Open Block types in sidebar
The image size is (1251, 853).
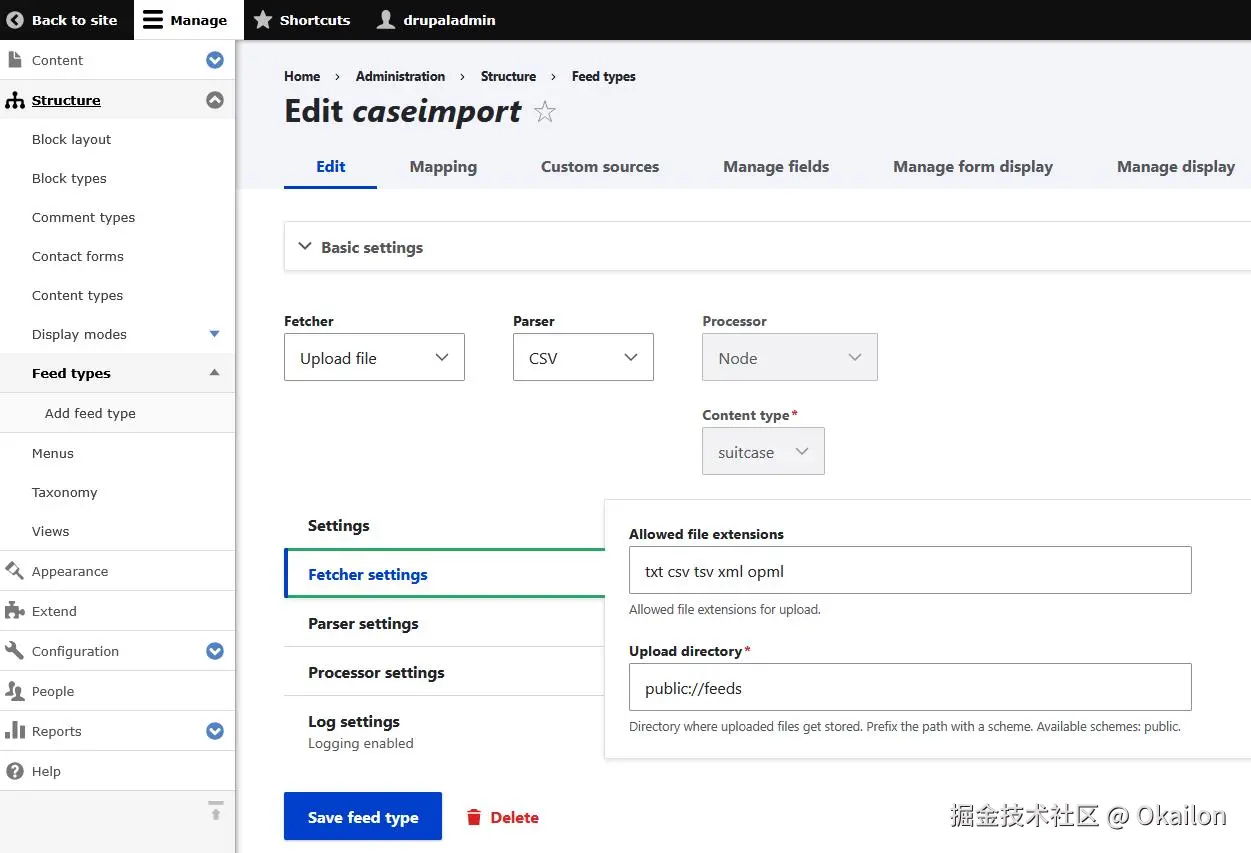coord(69,178)
